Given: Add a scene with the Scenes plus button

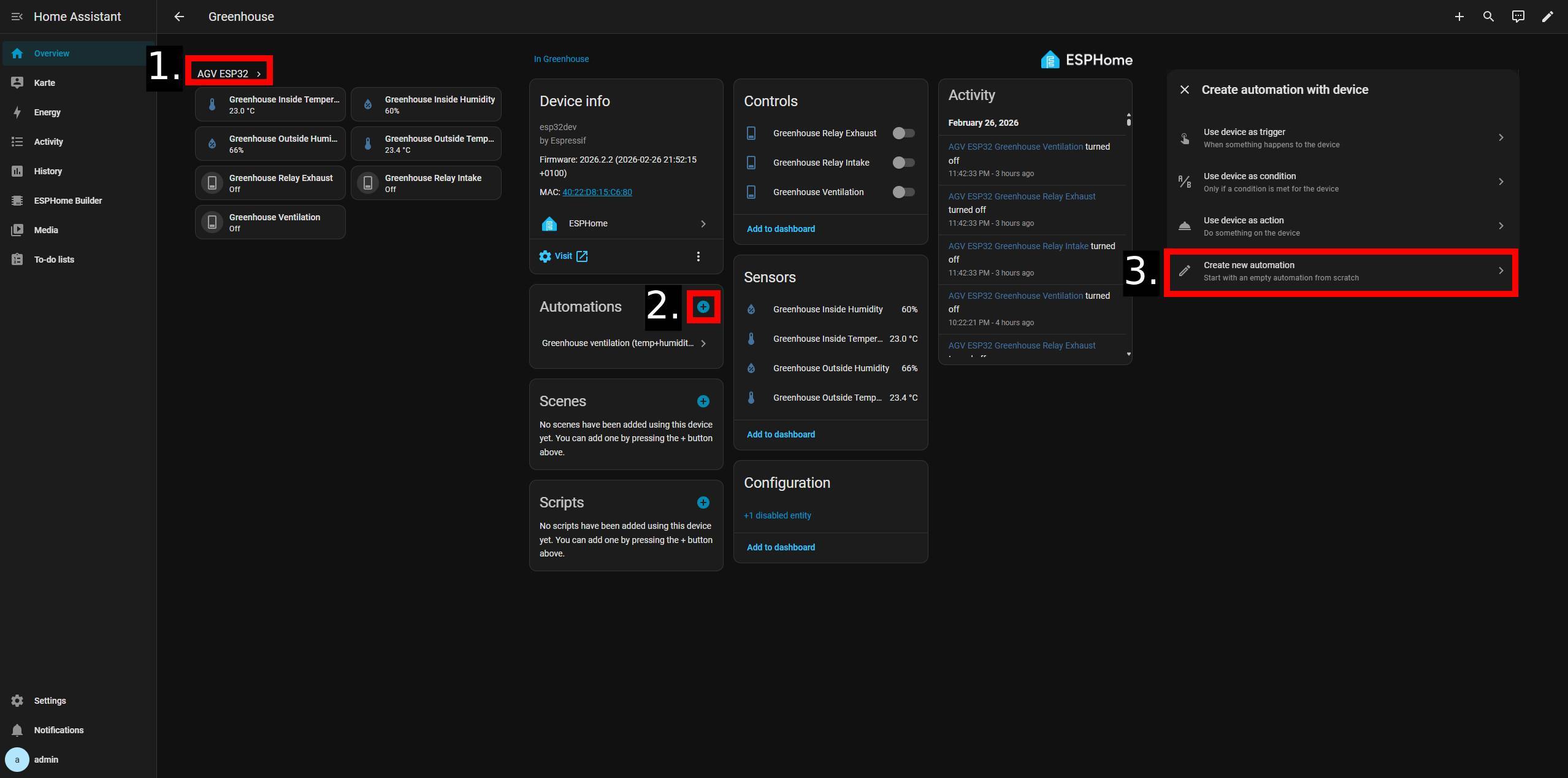Looking at the screenshot, I should click(703, 401).
